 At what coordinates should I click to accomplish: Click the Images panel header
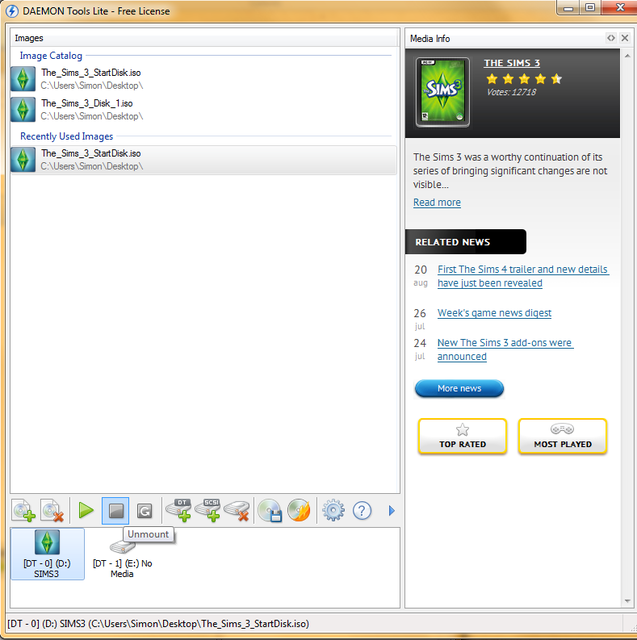[x=204, y=38]
